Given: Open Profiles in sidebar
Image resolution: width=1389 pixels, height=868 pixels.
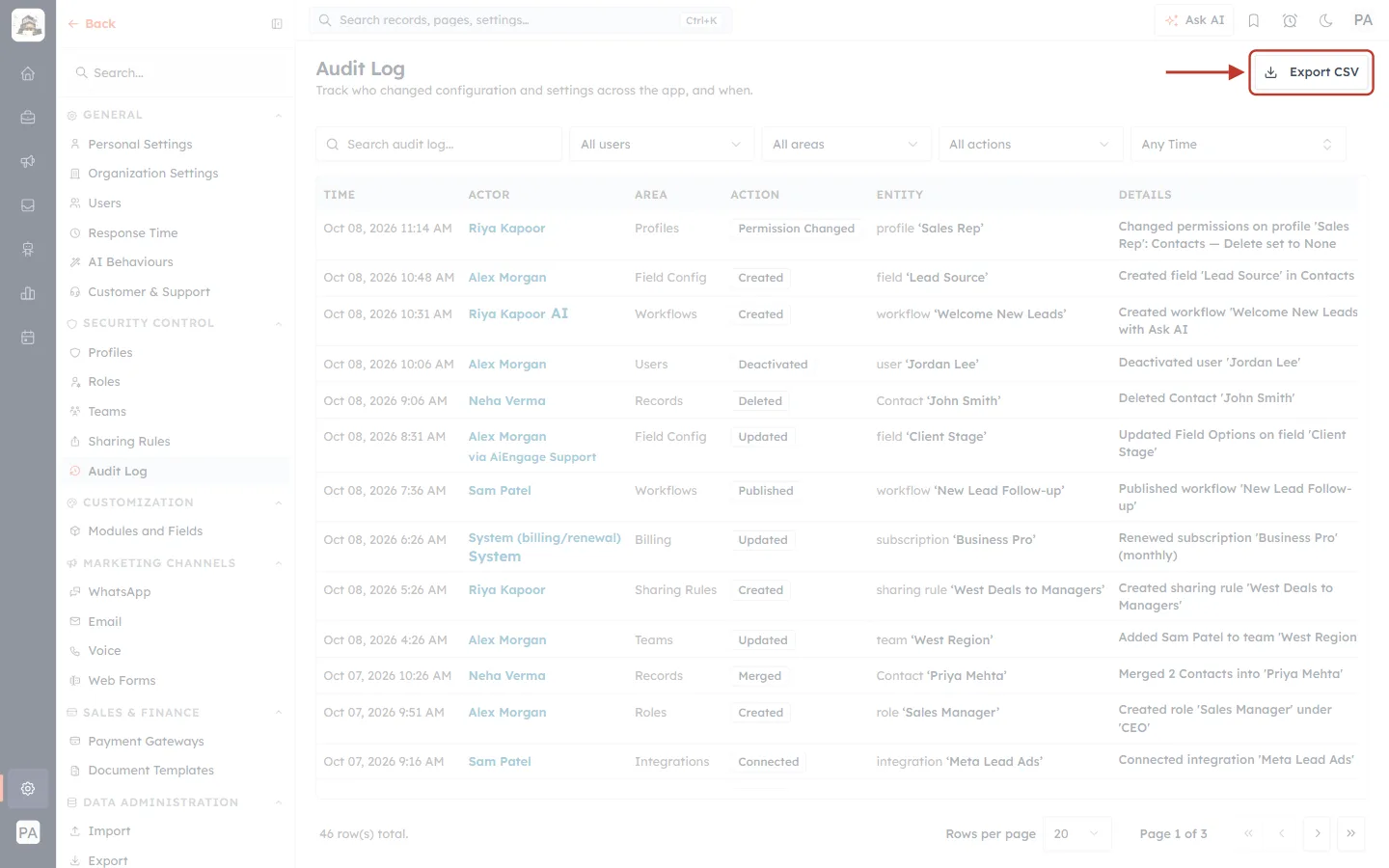Looking at the screenshot, I should click(x=110, y=353).
